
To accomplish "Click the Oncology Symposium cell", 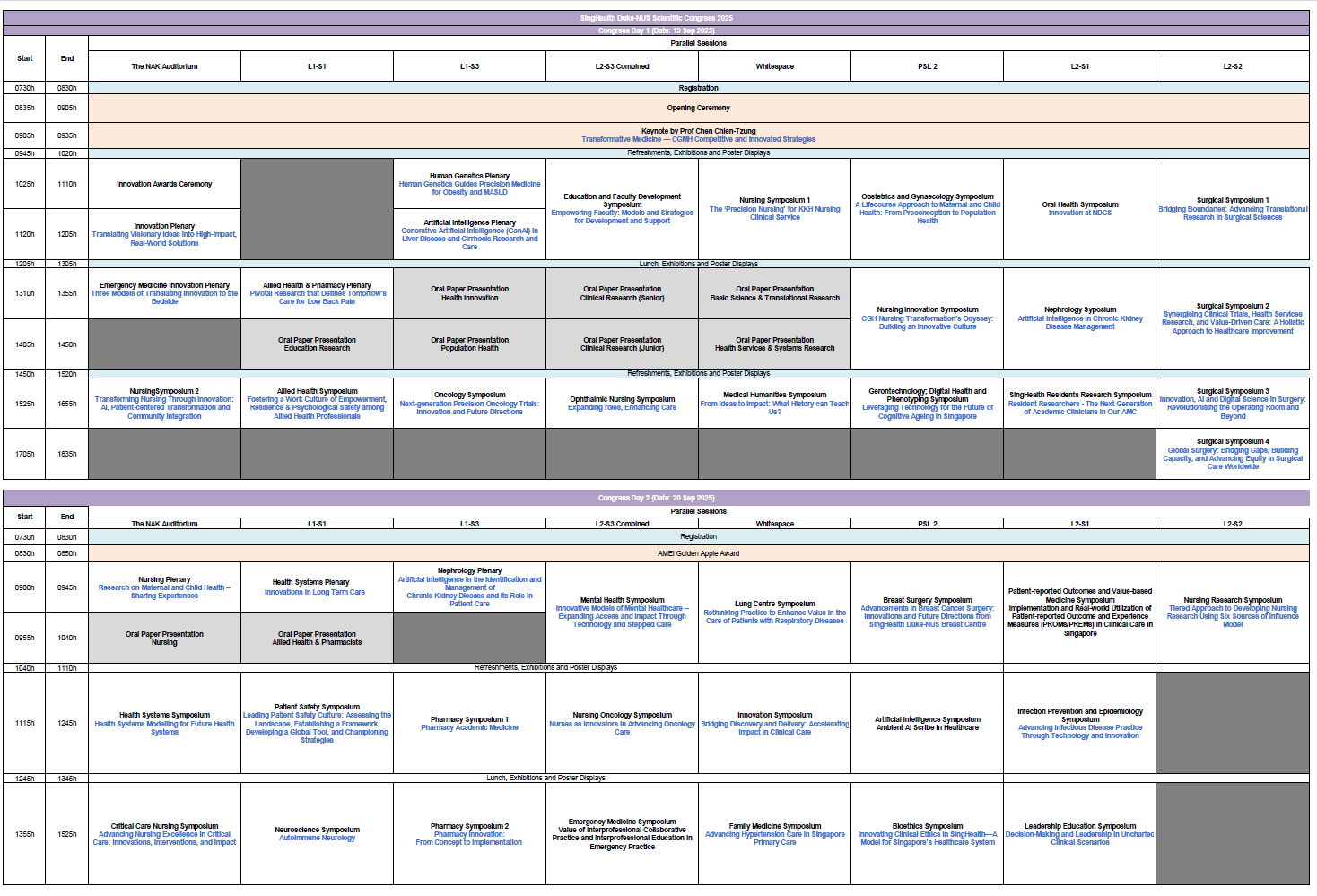I will (469, 404).
